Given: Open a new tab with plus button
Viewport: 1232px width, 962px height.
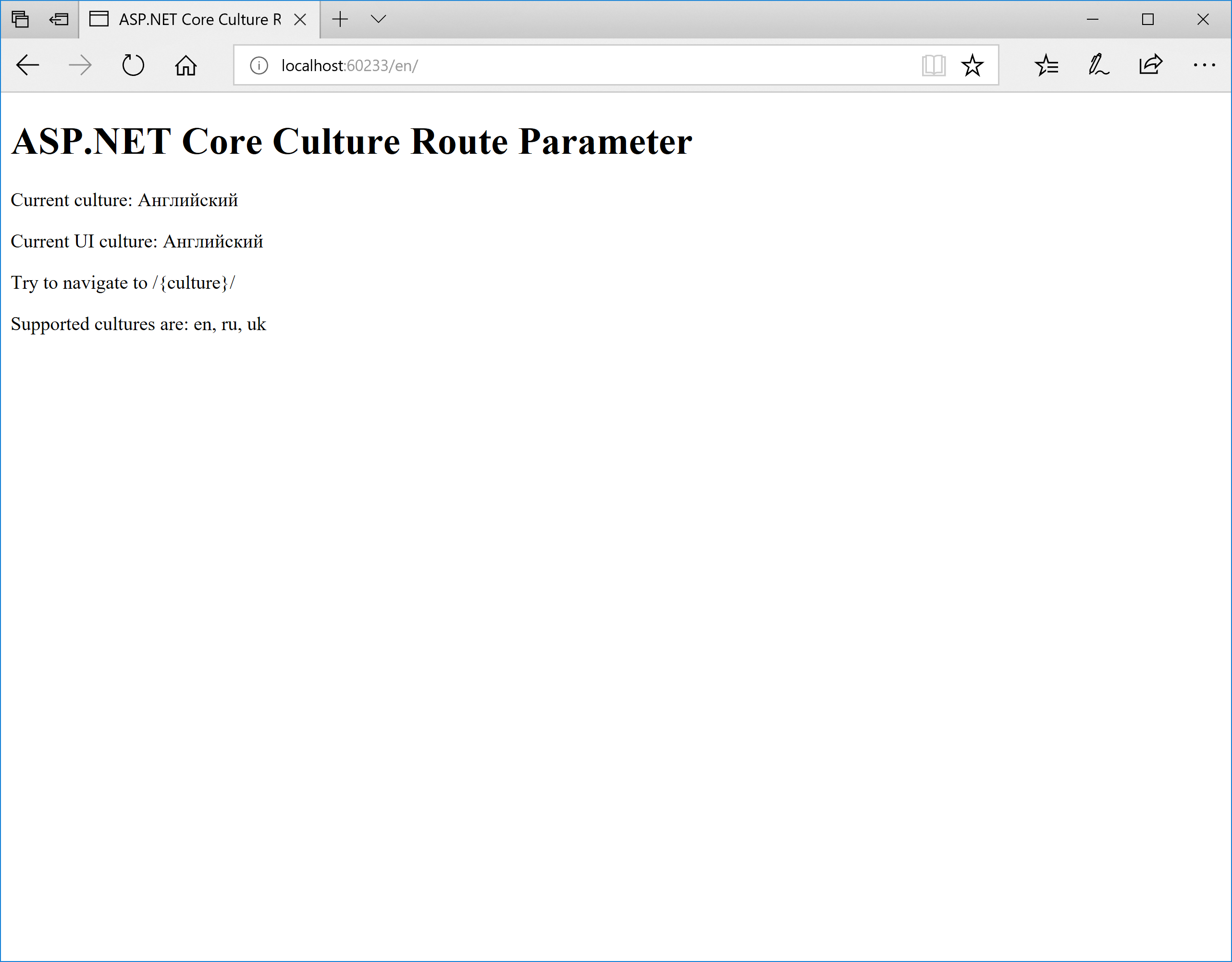Looking at the screenshot, I should [x=340, y=19].
